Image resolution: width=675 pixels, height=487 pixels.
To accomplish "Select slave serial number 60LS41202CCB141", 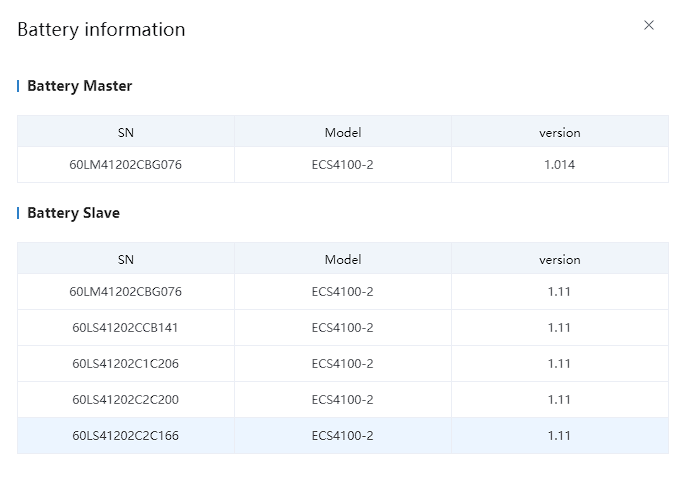I will 126,327.
